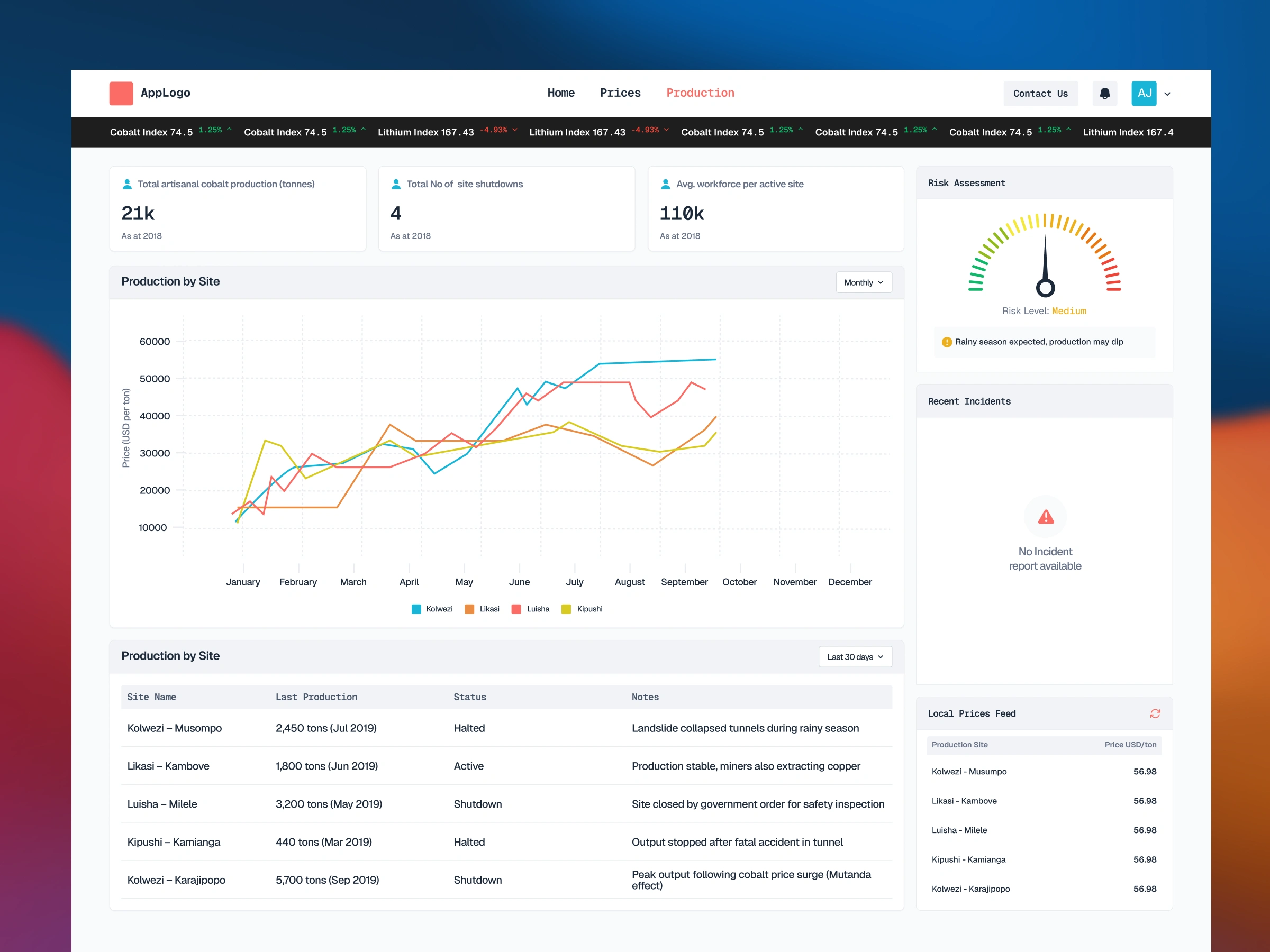Click the AJ user avatar
This screenshot has height=952, width=1270.
click(x=1144, y=94)
